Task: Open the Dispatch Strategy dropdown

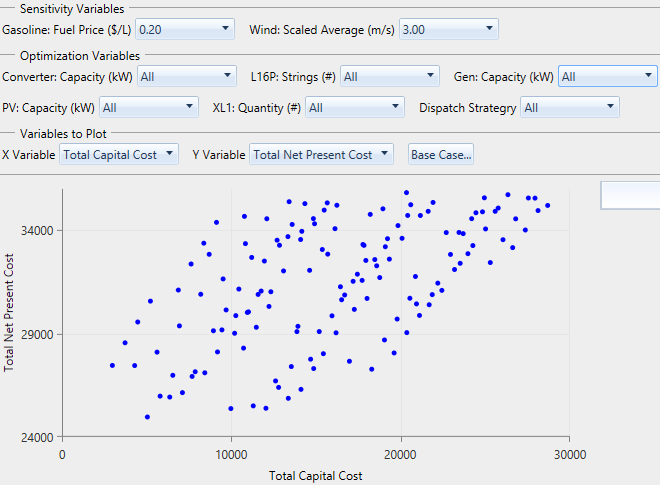Action: tap(570, 107)
